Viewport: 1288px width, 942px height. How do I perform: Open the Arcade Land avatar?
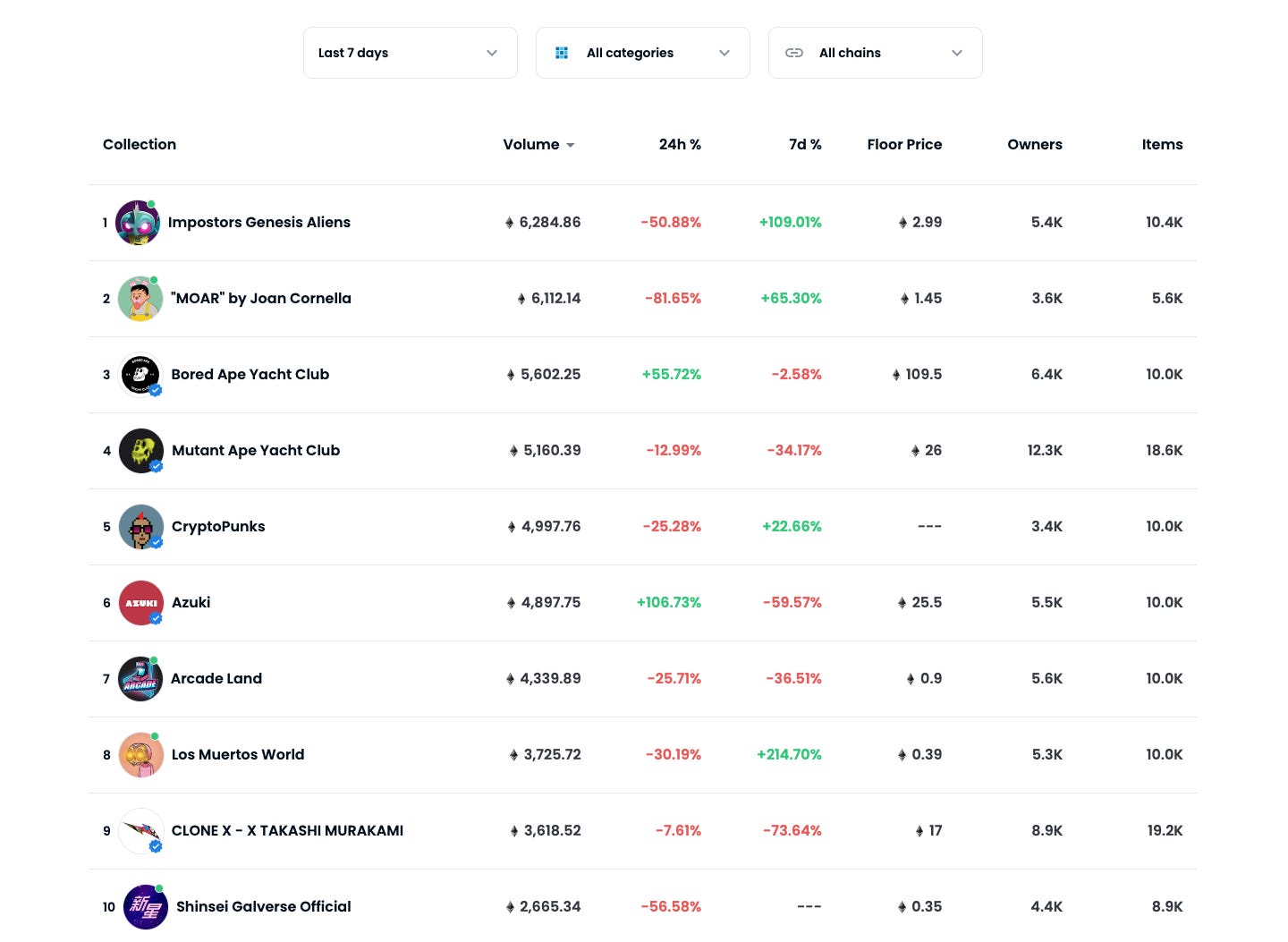coord(140,679)
